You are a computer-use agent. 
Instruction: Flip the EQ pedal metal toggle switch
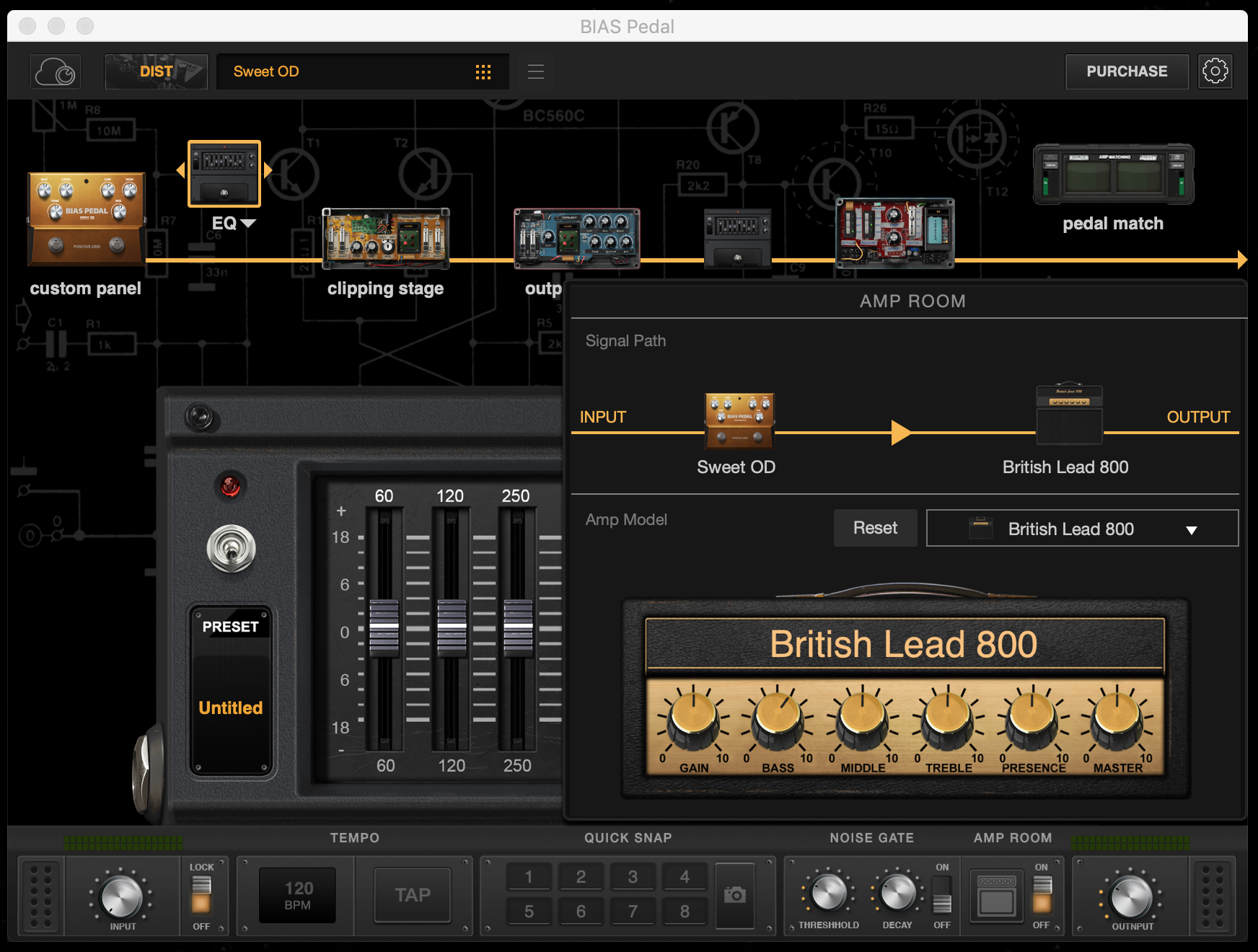[231, 550]
